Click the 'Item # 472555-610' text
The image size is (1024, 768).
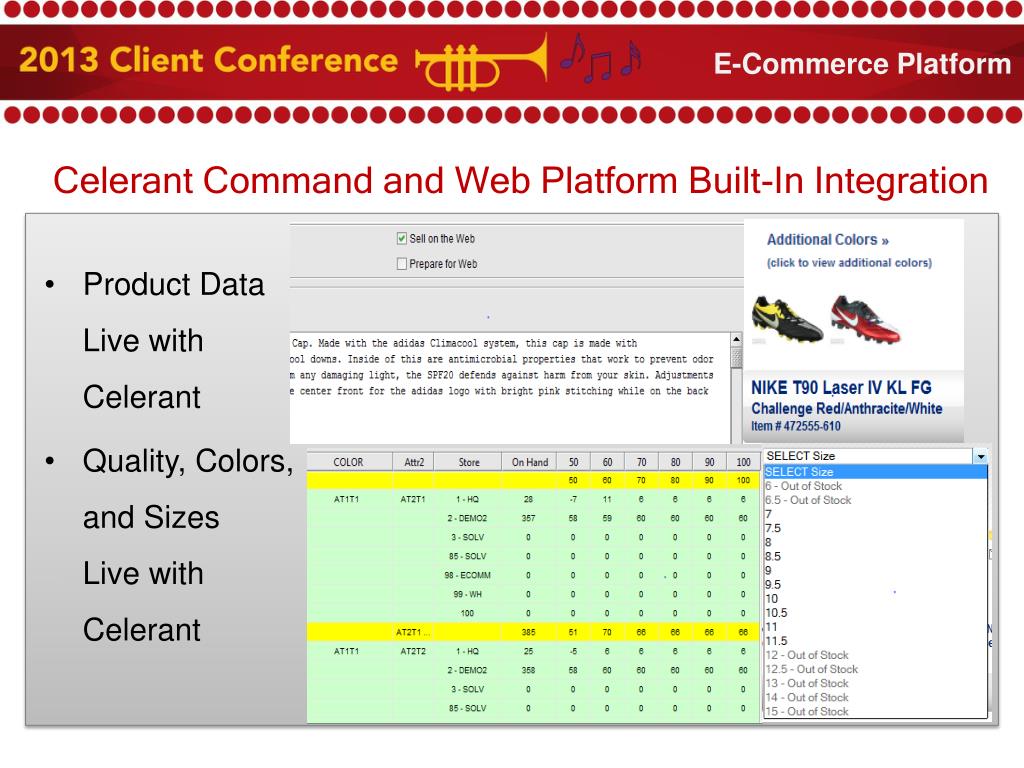coord(795,426)
